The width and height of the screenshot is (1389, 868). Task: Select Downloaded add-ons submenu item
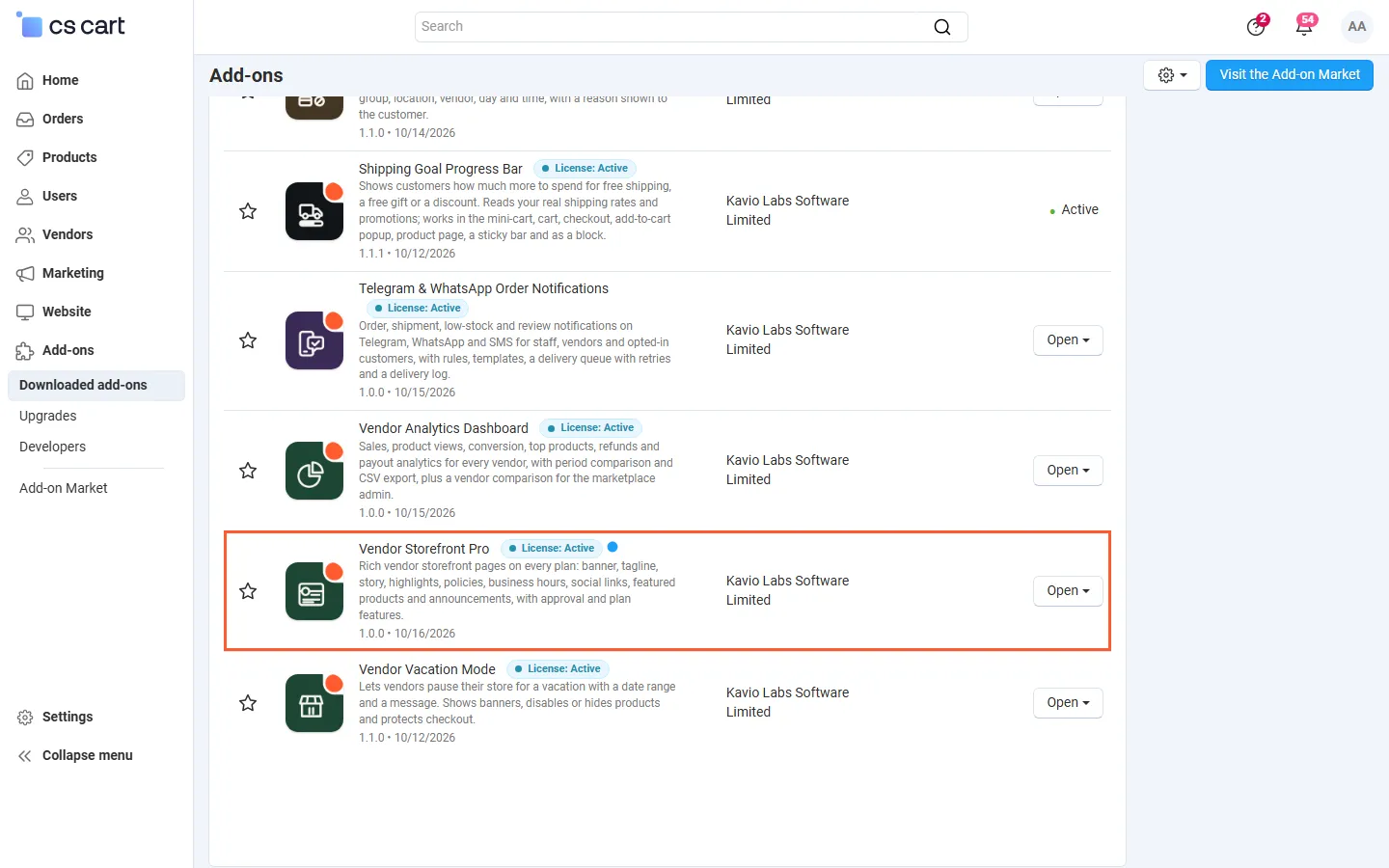(x=96, y=386)
